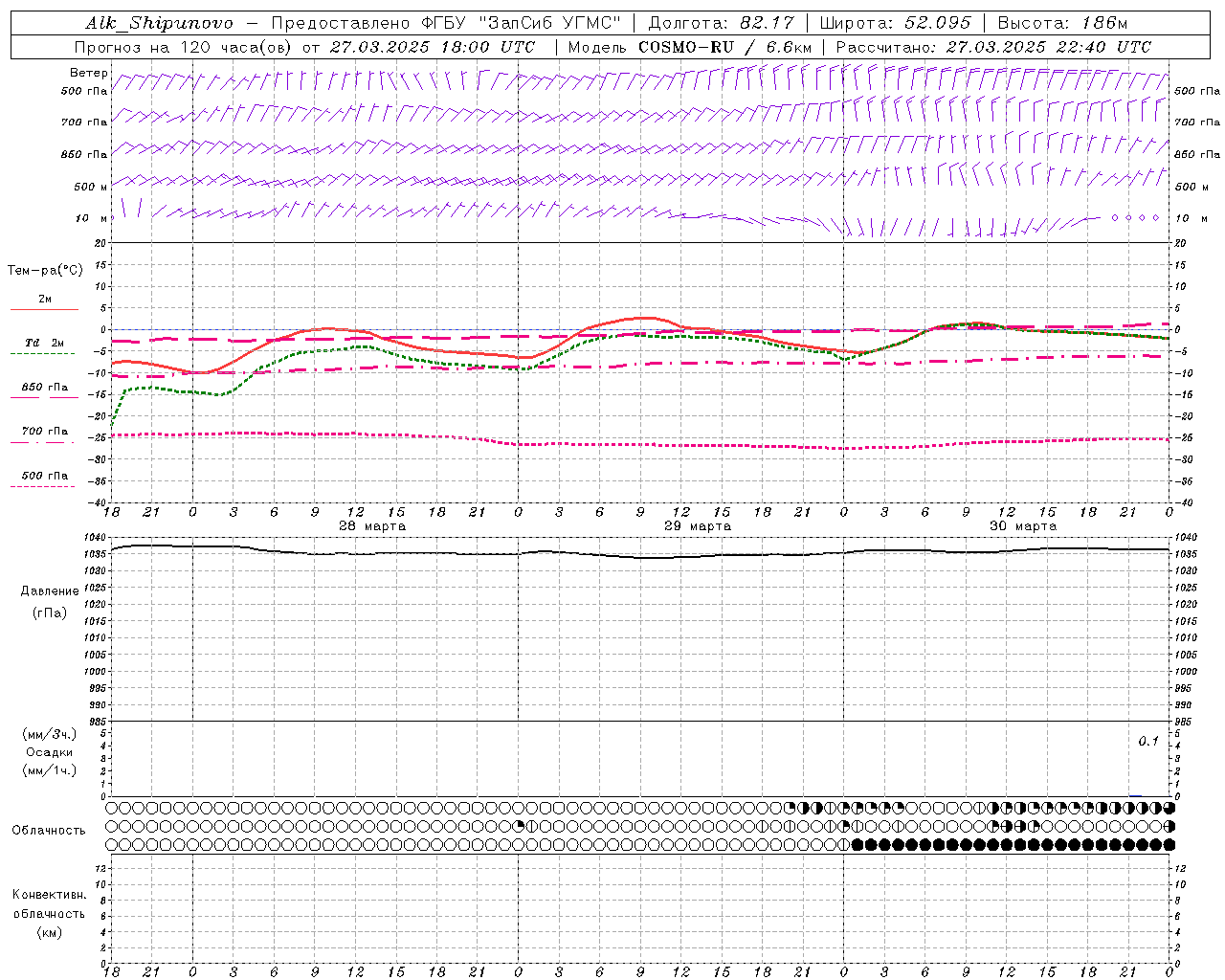This screenshot has width=1225, height=980.
Task: Select the forecast start time 27.03.2025 18:00 UTC
Action: pyautogui.click(x=433, y=47)
